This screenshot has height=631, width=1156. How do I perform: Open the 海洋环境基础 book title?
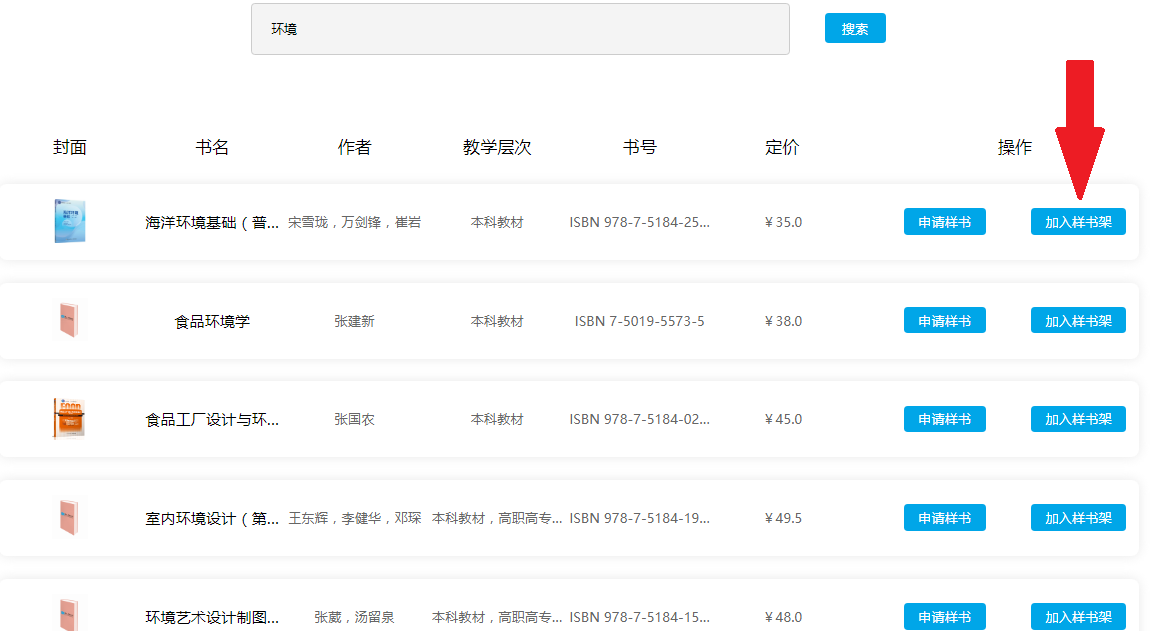click(x=212, y=222)
